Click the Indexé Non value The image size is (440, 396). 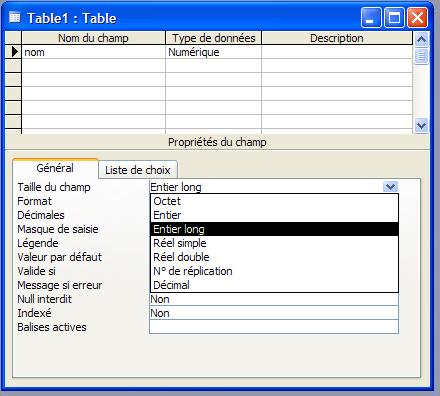click(x=274, y=313)
